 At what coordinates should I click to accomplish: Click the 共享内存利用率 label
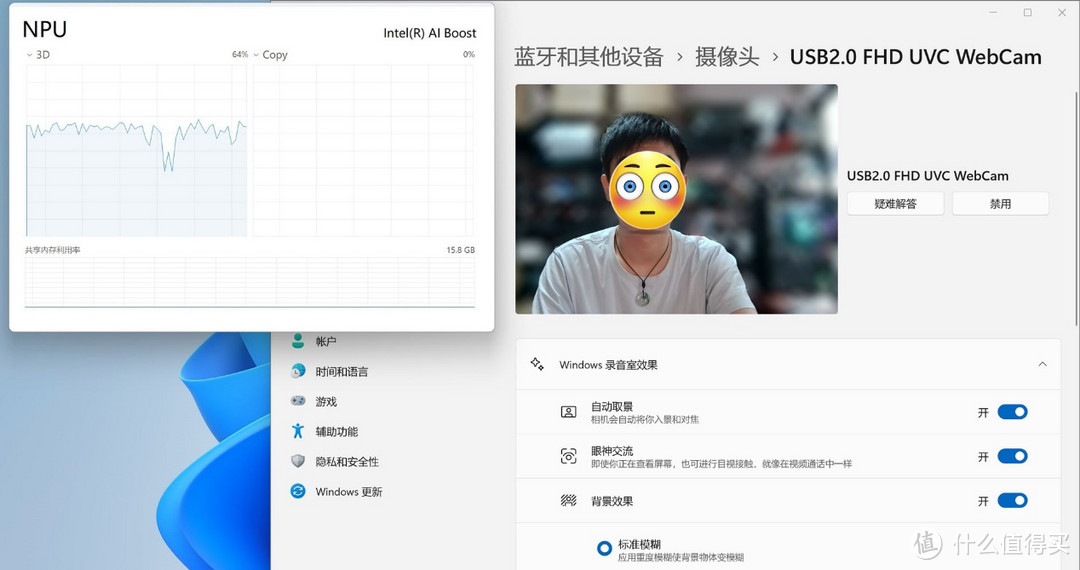[52, 250]
